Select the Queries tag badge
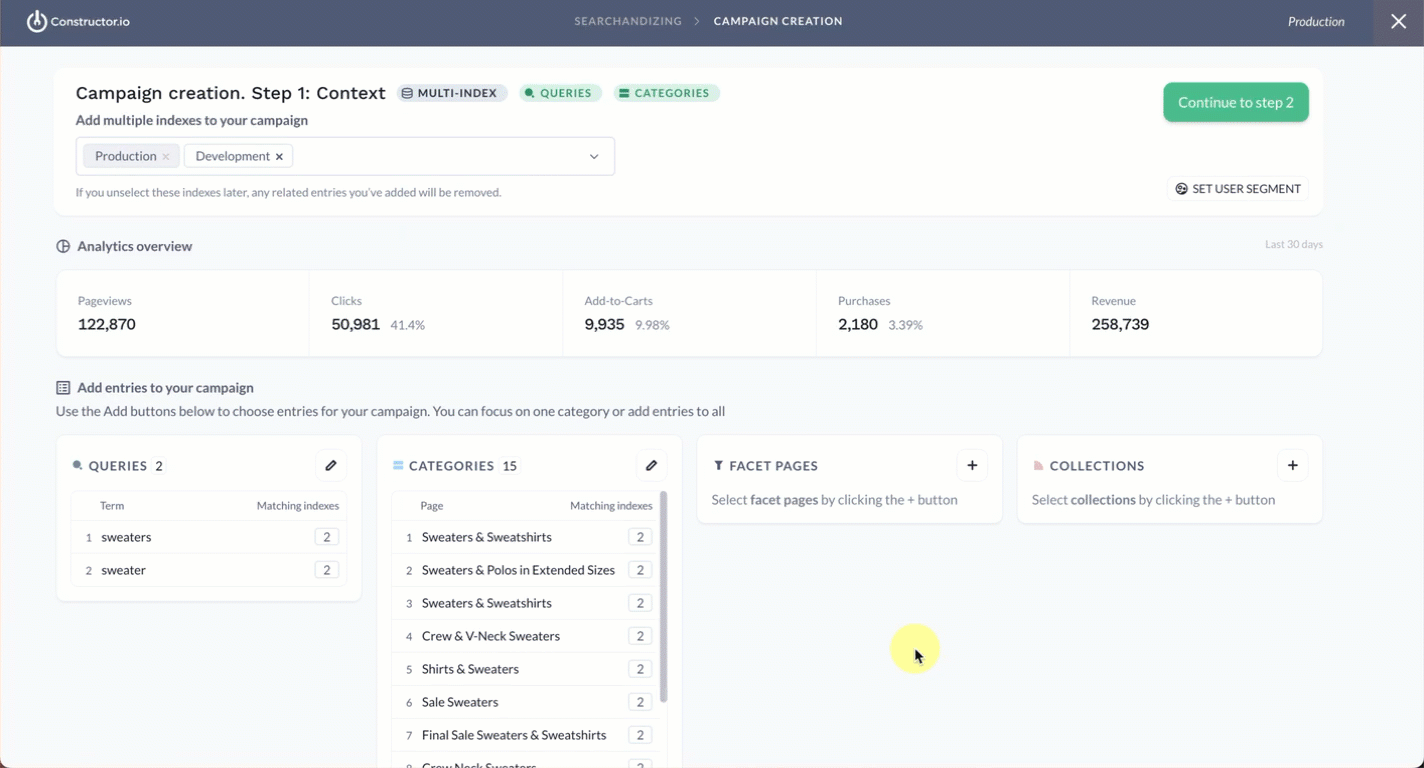This screenshot has width=1424, height=768. (560, 93)
